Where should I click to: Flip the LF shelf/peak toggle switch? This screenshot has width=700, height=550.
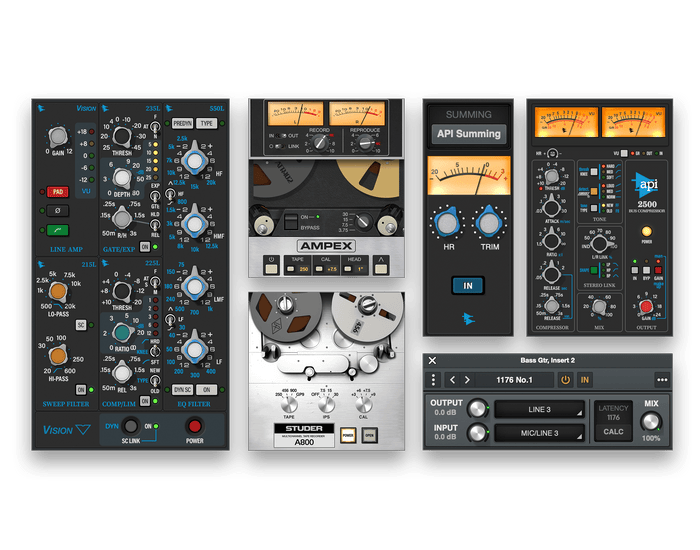[x=170, y=320]
